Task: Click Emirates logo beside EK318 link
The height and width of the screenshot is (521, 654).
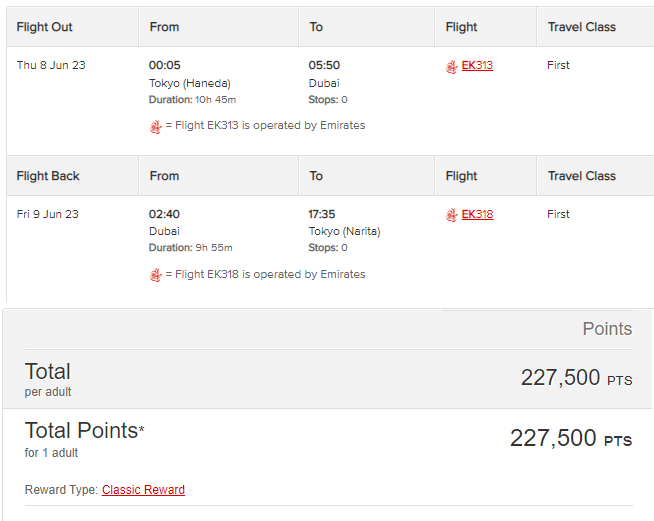Action: point(452,216)
